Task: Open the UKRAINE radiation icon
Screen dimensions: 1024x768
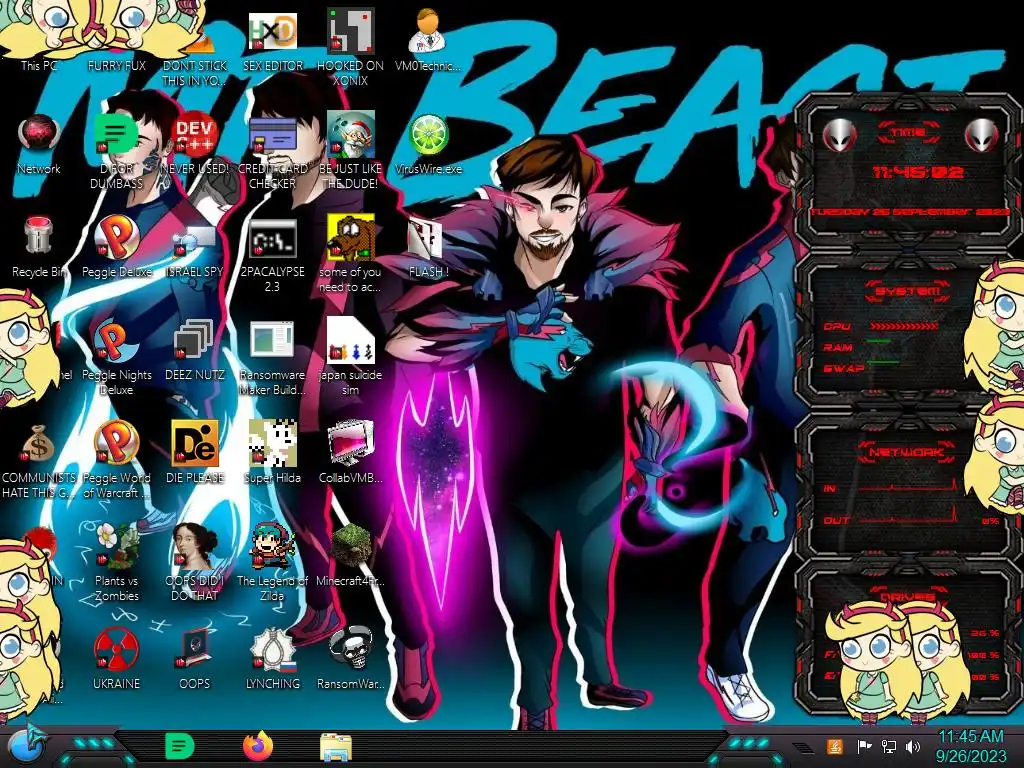Action: click(116, 660)
